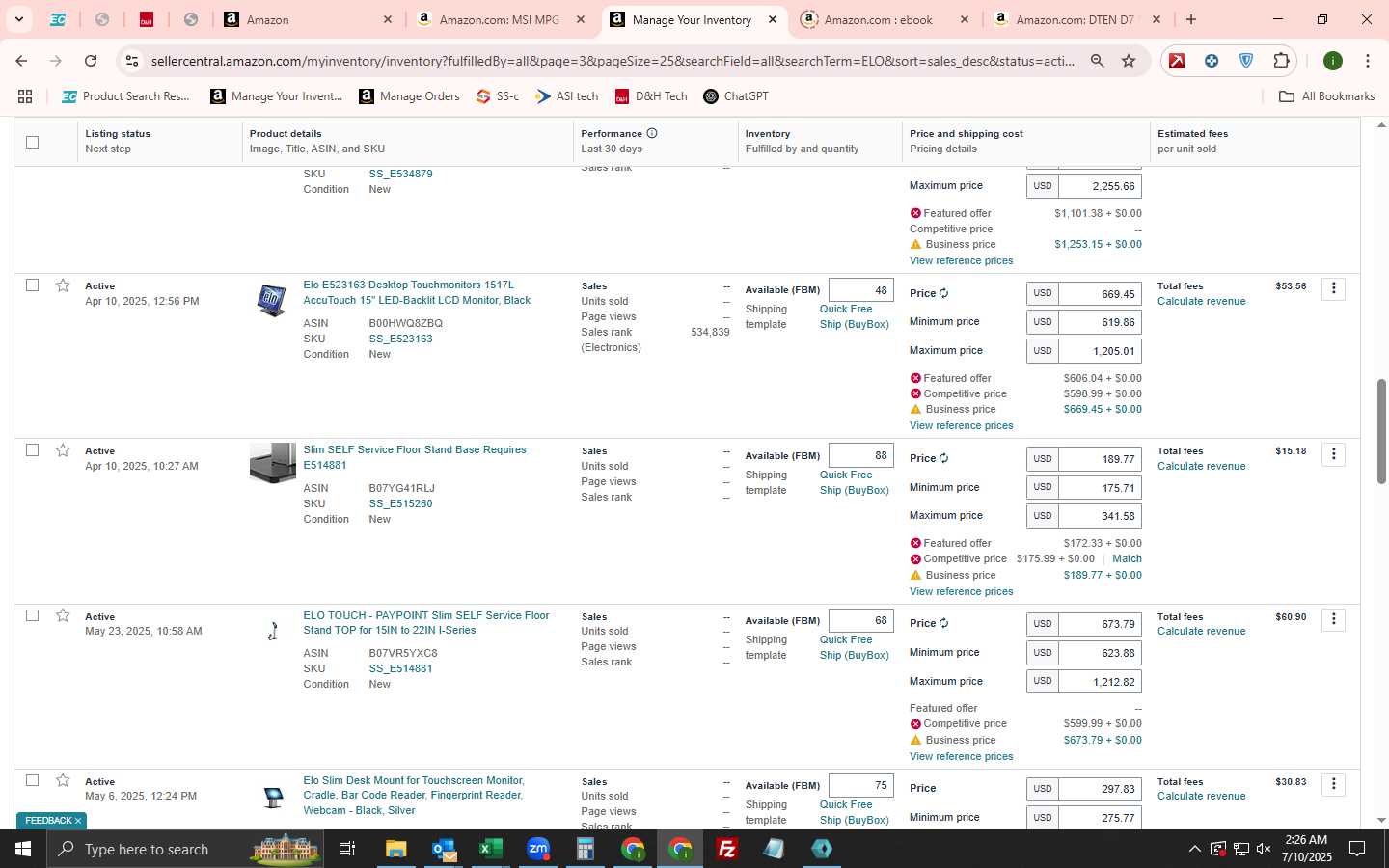Toggle the select-all checkbox in table header
The image size is (1389, 868).
coord(32,142)
